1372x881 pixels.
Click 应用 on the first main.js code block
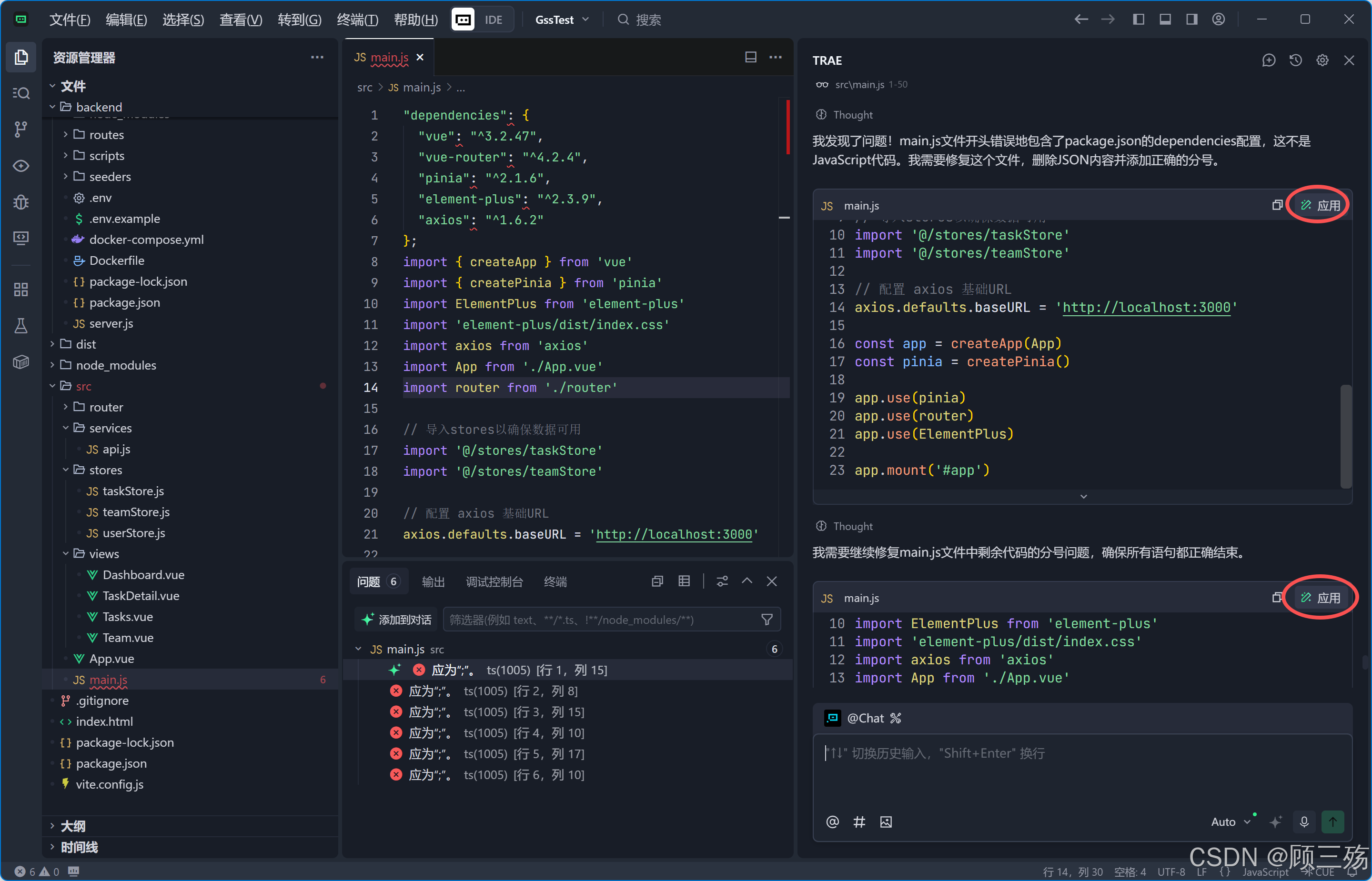click(x=1320, y=205)
